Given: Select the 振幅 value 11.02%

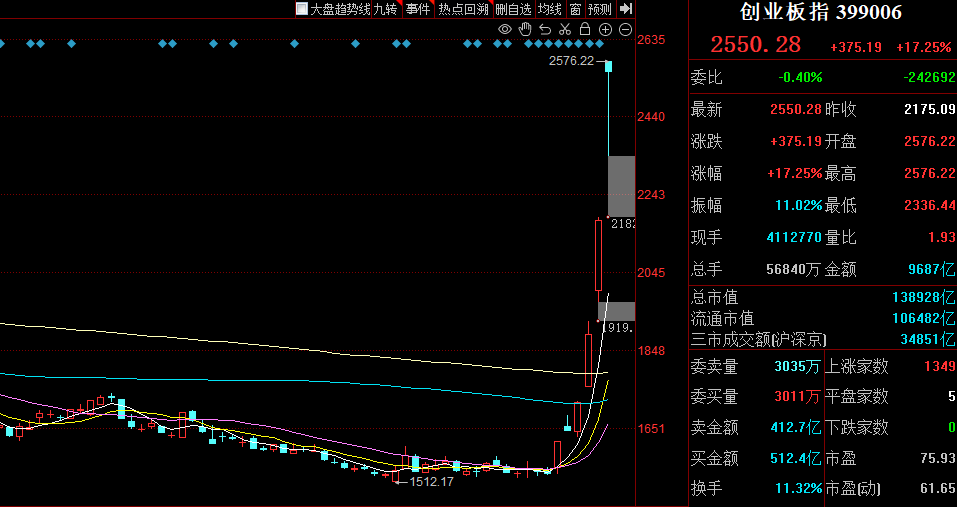Looking at the screenshot, I should coord(798,205).
